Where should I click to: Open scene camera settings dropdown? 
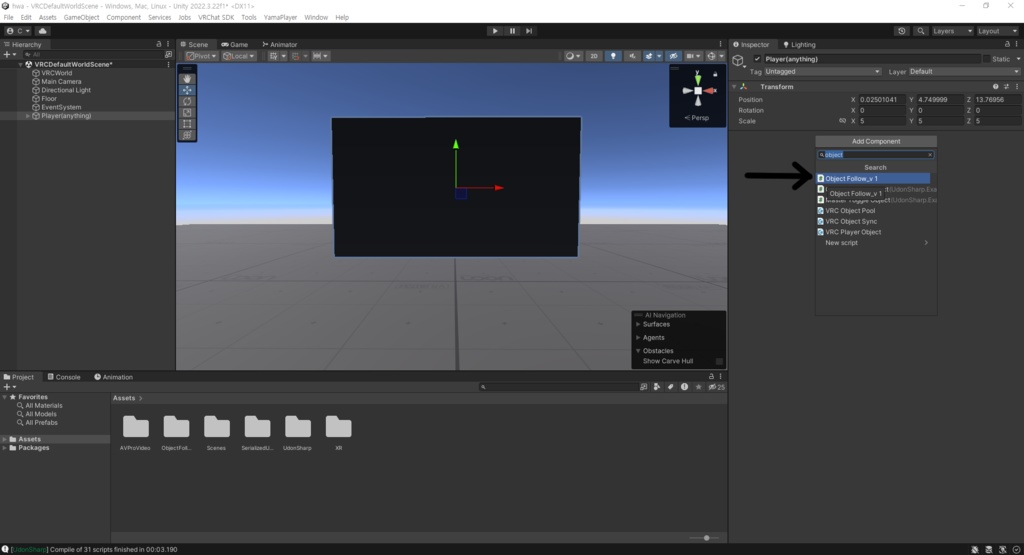pyautogui.click(x=692, y=56)
